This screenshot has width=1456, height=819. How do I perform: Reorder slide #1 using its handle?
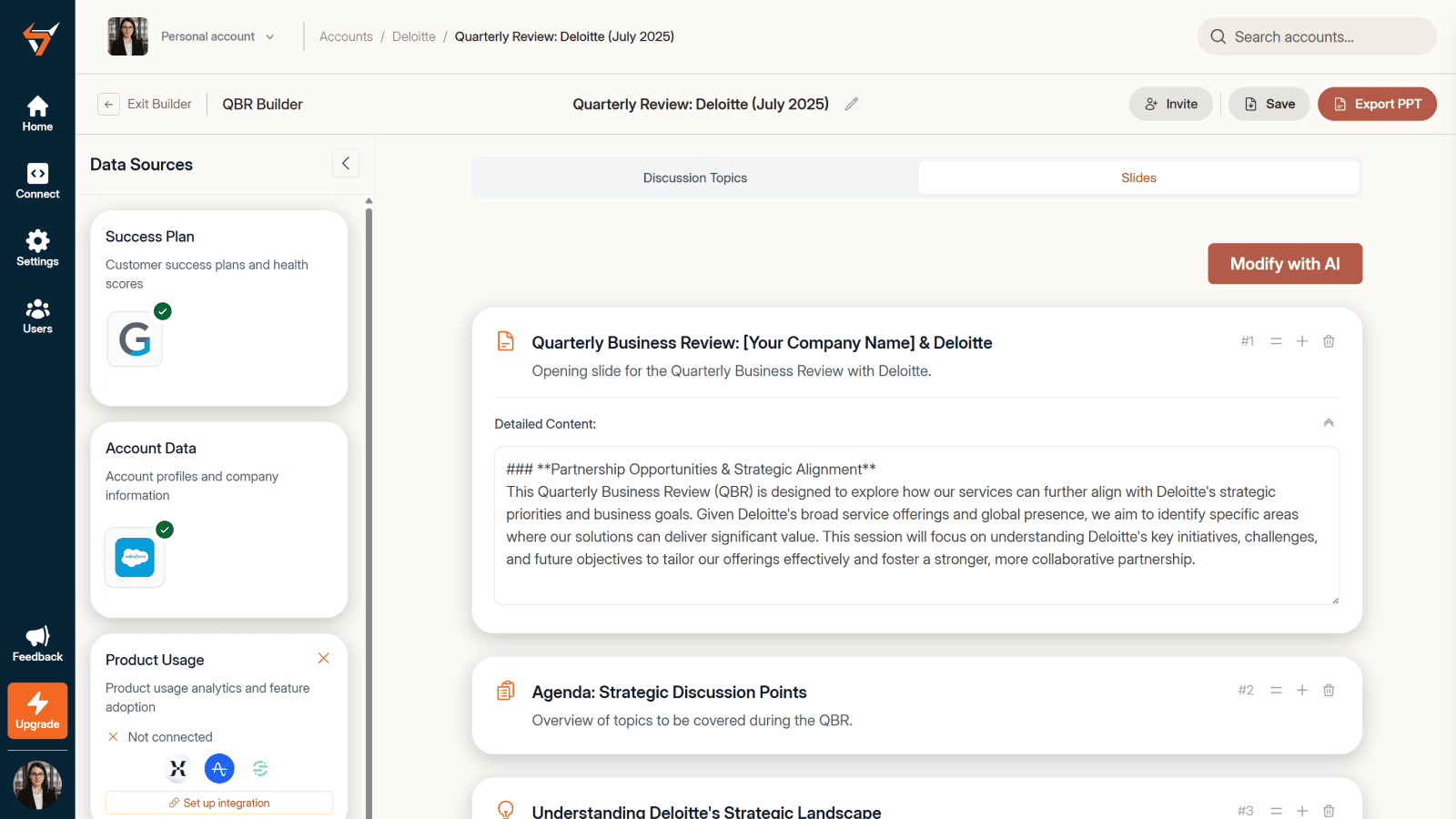tap(1276, 341)
